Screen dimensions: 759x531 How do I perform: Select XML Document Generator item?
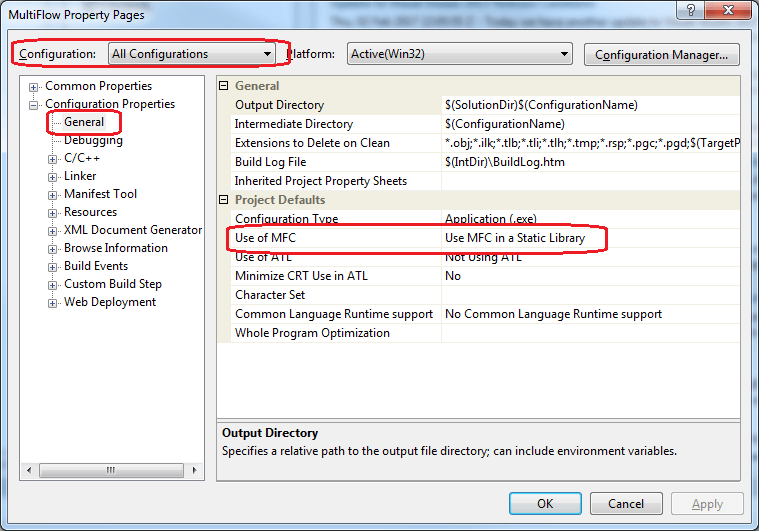coord(133,230)
